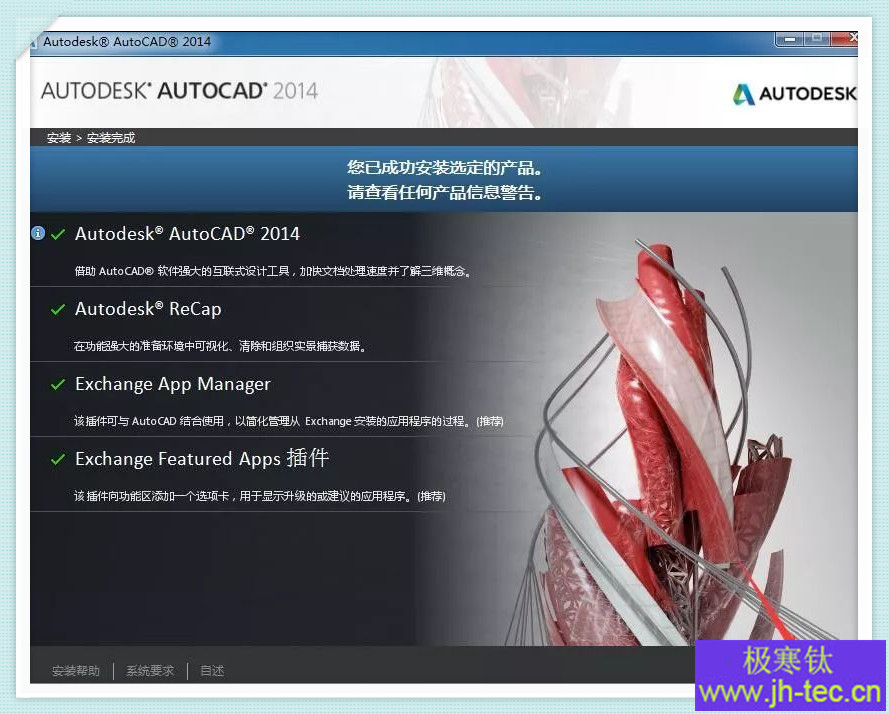Select the Autodesk® AutoCAD® 2014 product title
The width and height of the screenshot is (889, 714).
click(x=187, y=234)
